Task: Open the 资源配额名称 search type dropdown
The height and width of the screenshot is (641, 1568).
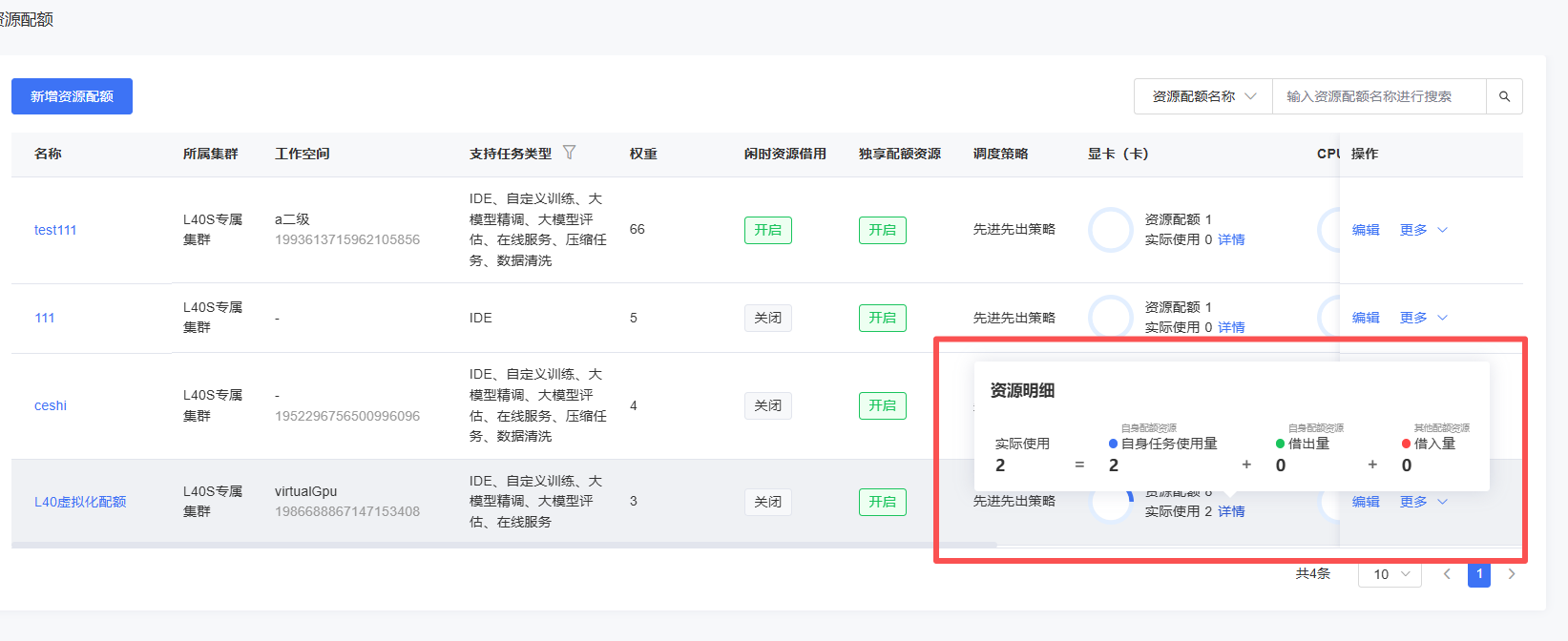Action: tap(1202, 96)
